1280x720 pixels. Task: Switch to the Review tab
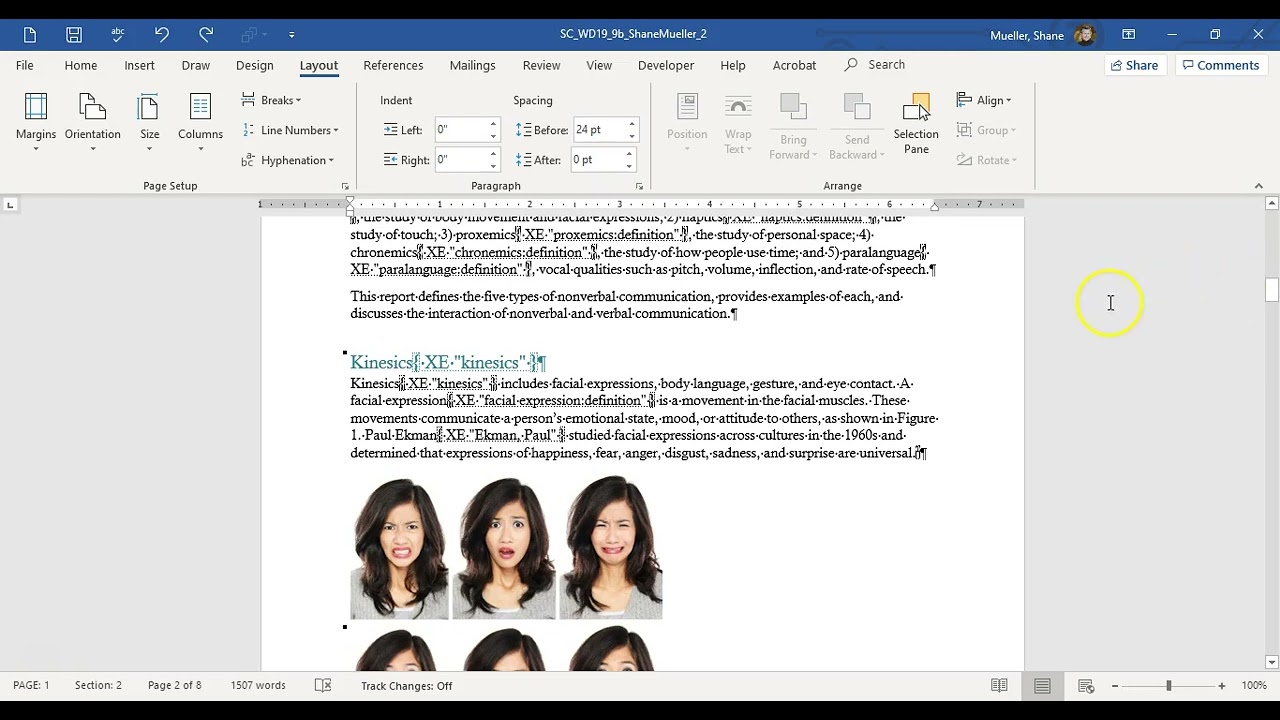[541, 65]
